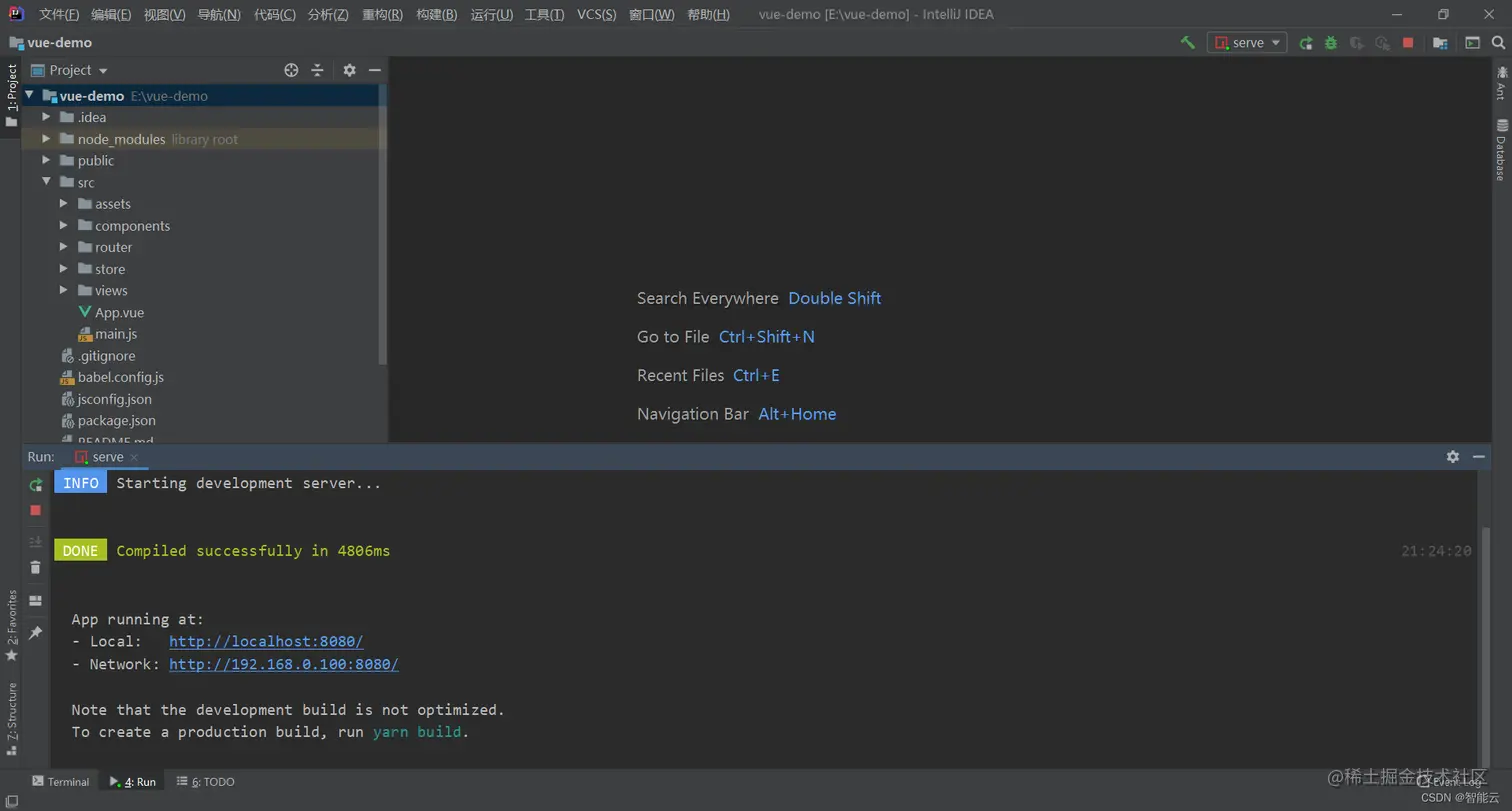Hide the Project panel with minus icon
Screen dimensions: 1512x811
point(375,70)
